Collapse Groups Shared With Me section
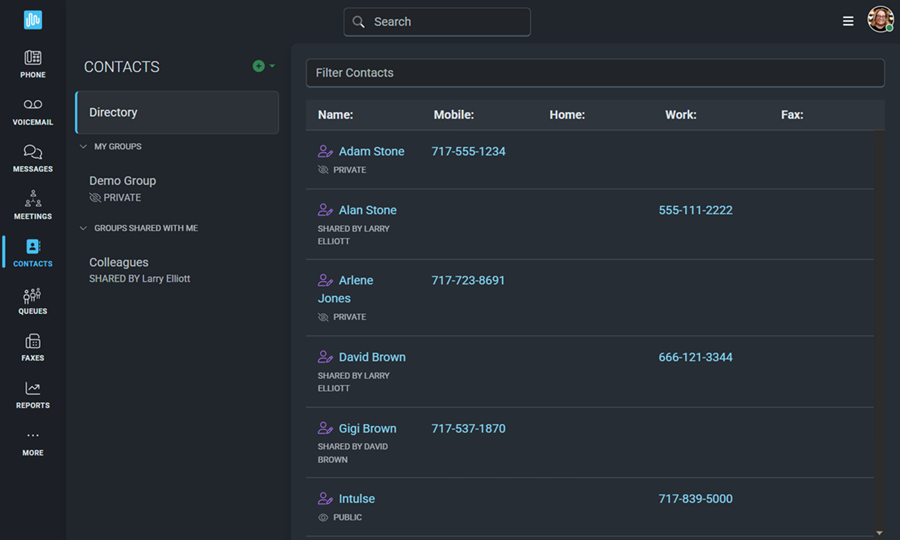This screenshot has height=540, width=900. [84, 228]
